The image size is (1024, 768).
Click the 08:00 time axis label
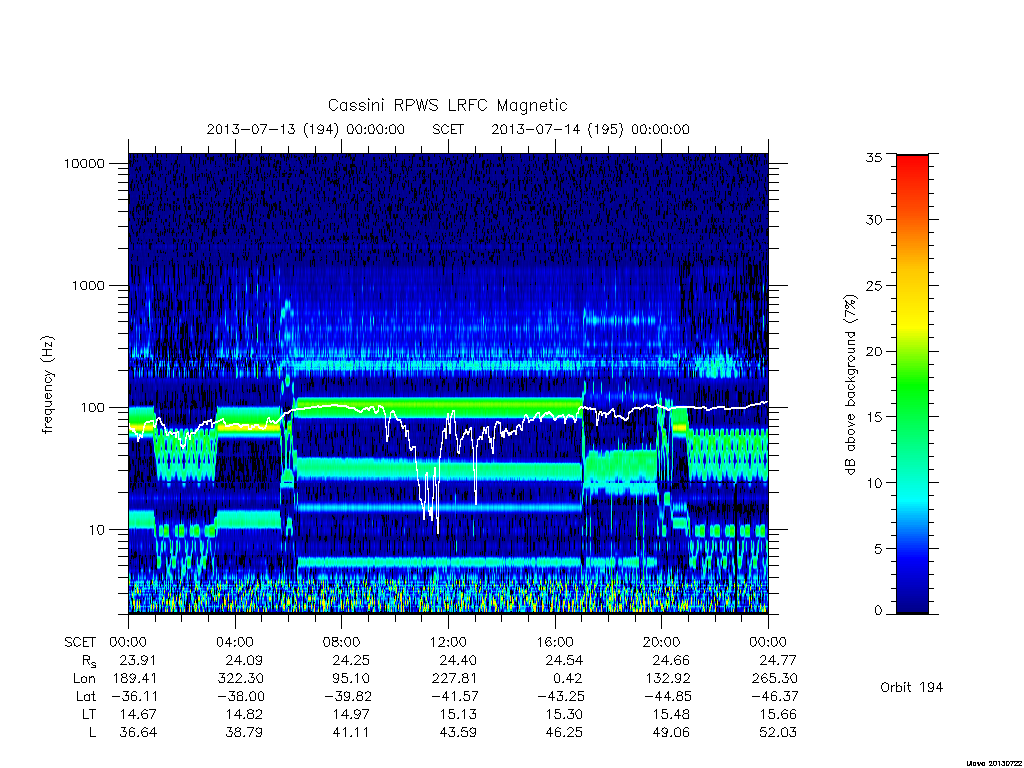click(x=342, y=643)
